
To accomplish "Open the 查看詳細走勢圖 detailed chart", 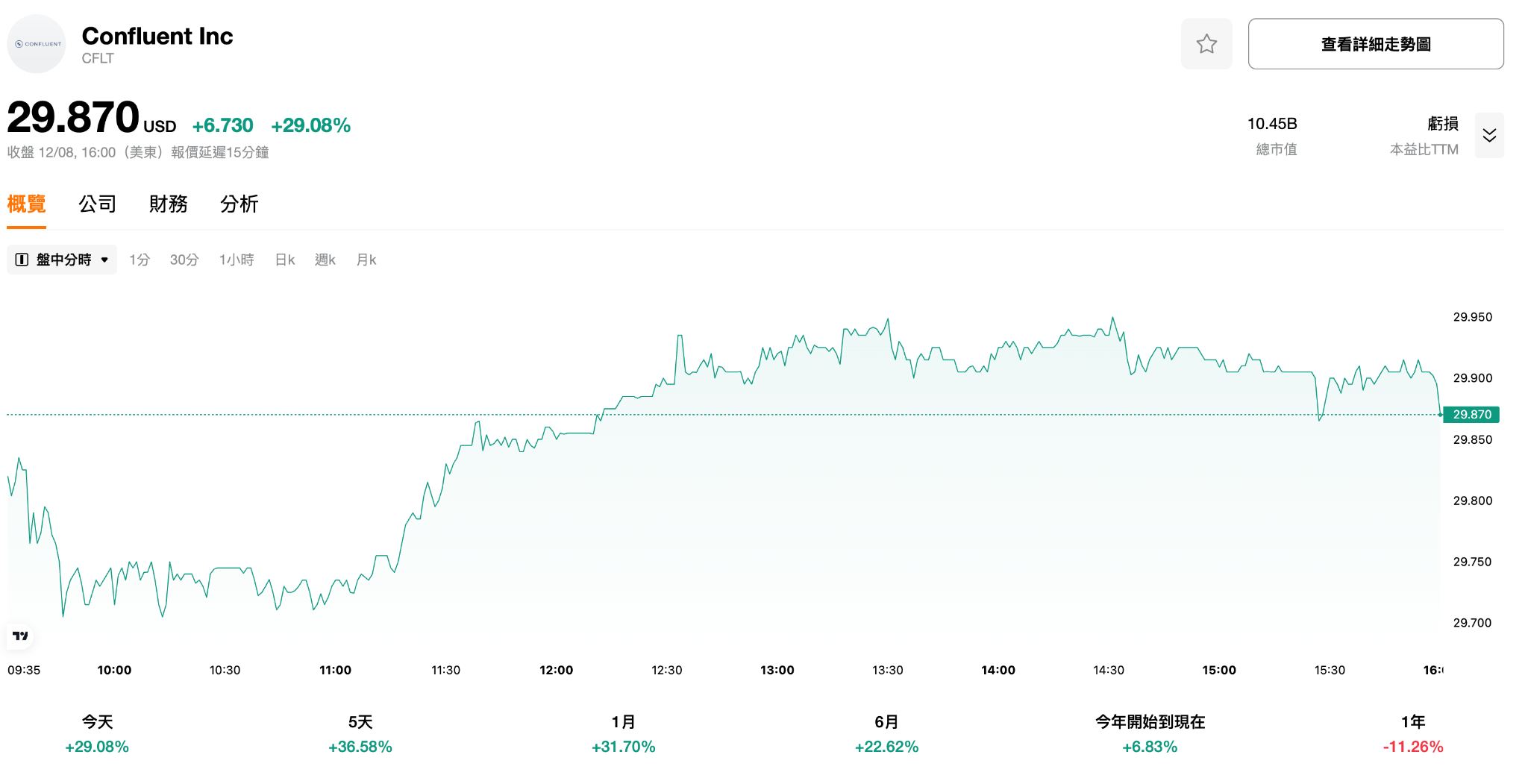I will click(x=1375, y=44).
